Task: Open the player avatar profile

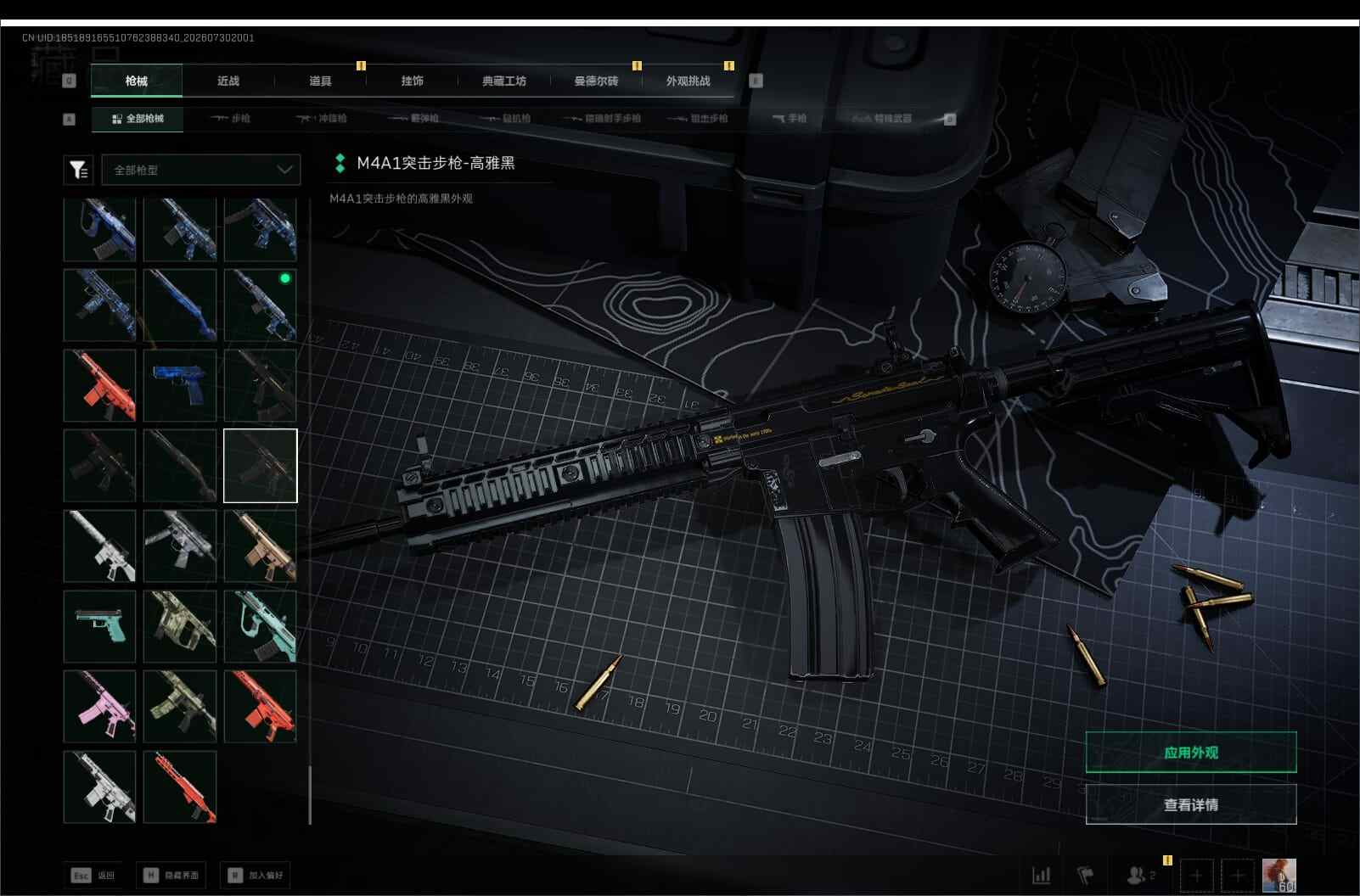Action: click(1279, 875)
